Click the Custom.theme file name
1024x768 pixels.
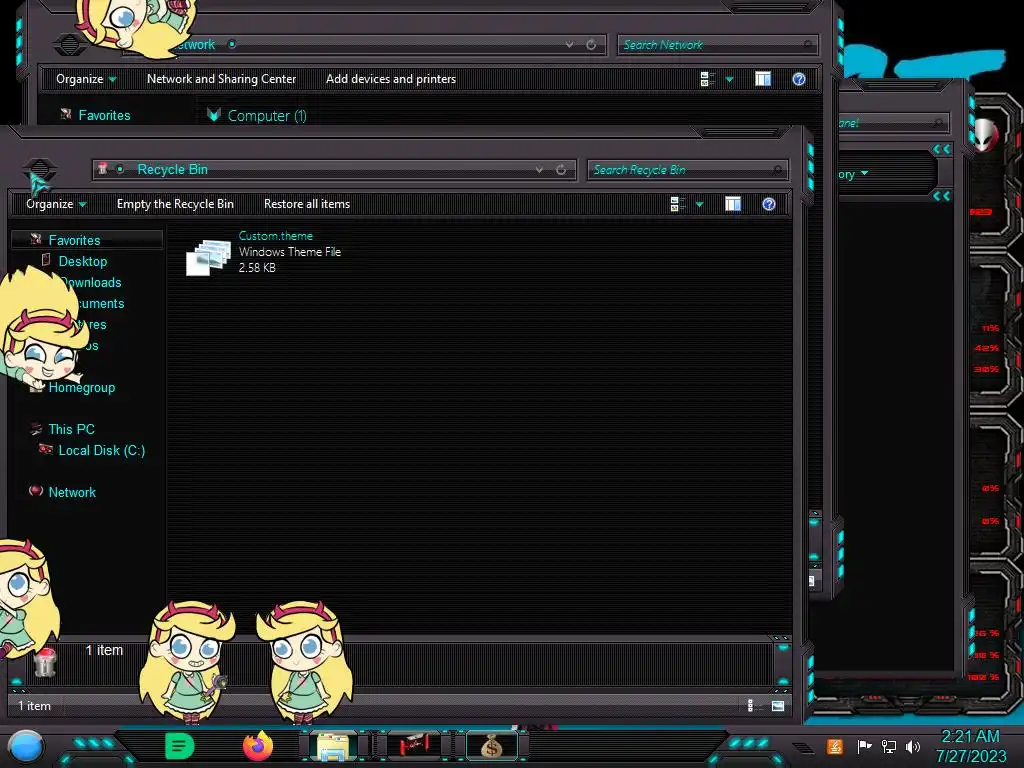coord(276,236)
